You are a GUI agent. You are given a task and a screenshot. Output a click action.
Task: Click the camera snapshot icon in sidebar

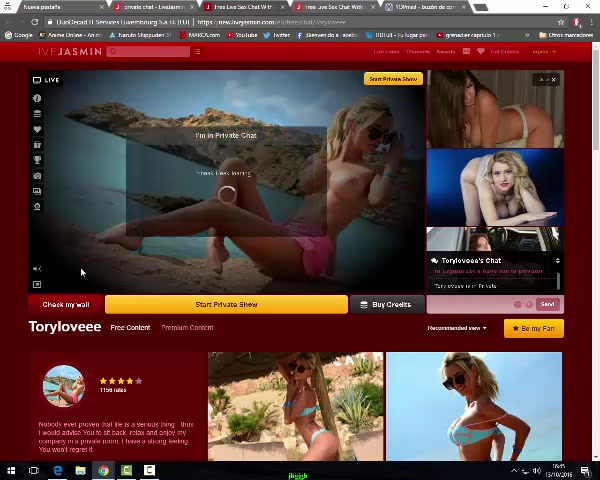37,176
